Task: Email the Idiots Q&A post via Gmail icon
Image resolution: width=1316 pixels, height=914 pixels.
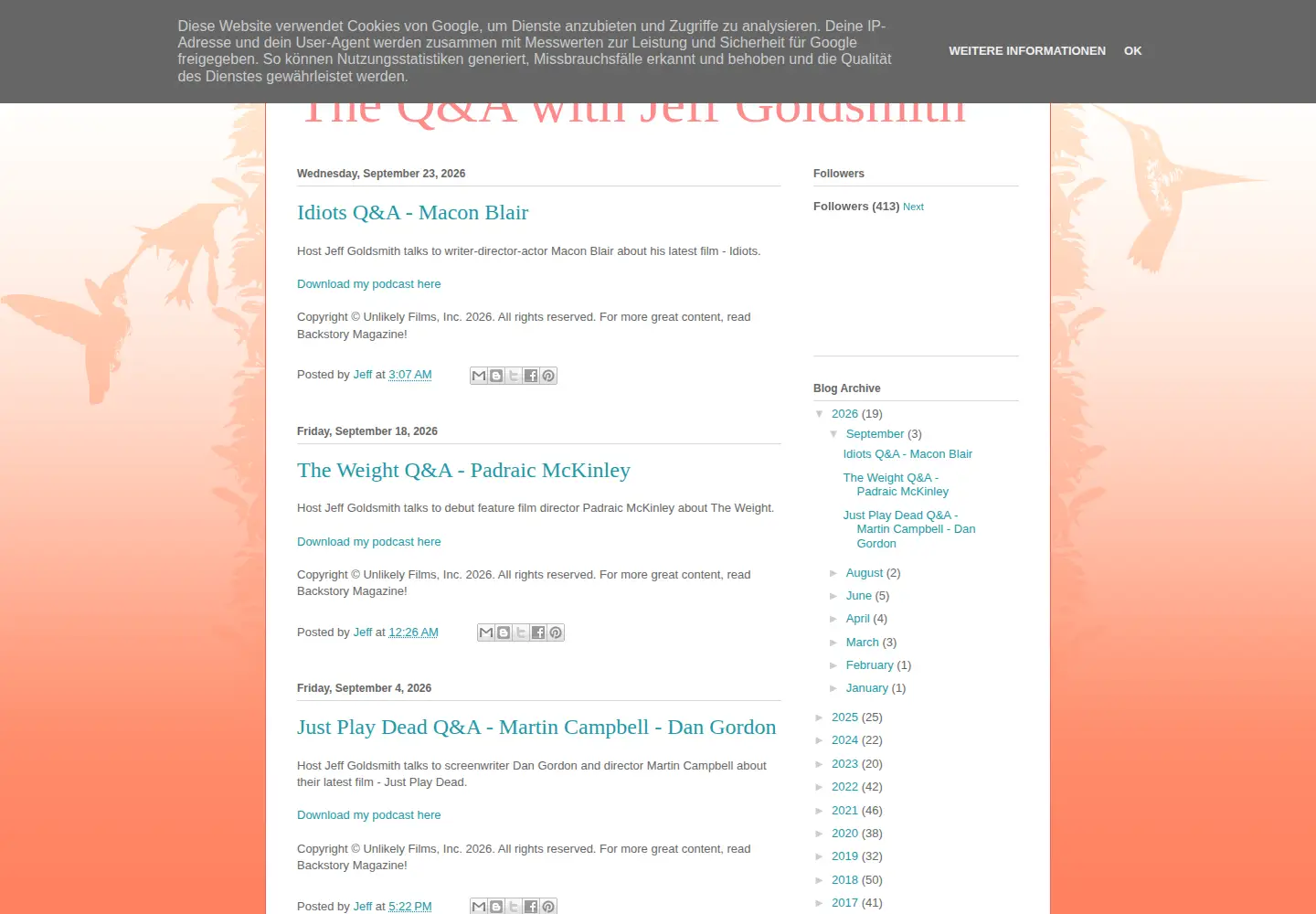Action: (479, 376)
